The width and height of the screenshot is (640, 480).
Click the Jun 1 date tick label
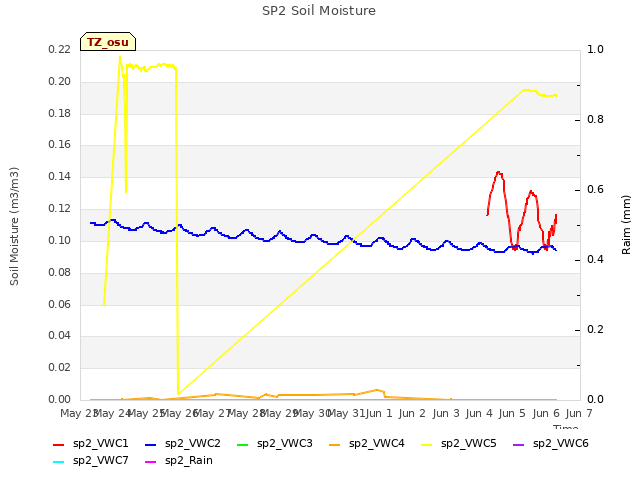[379, 413]
